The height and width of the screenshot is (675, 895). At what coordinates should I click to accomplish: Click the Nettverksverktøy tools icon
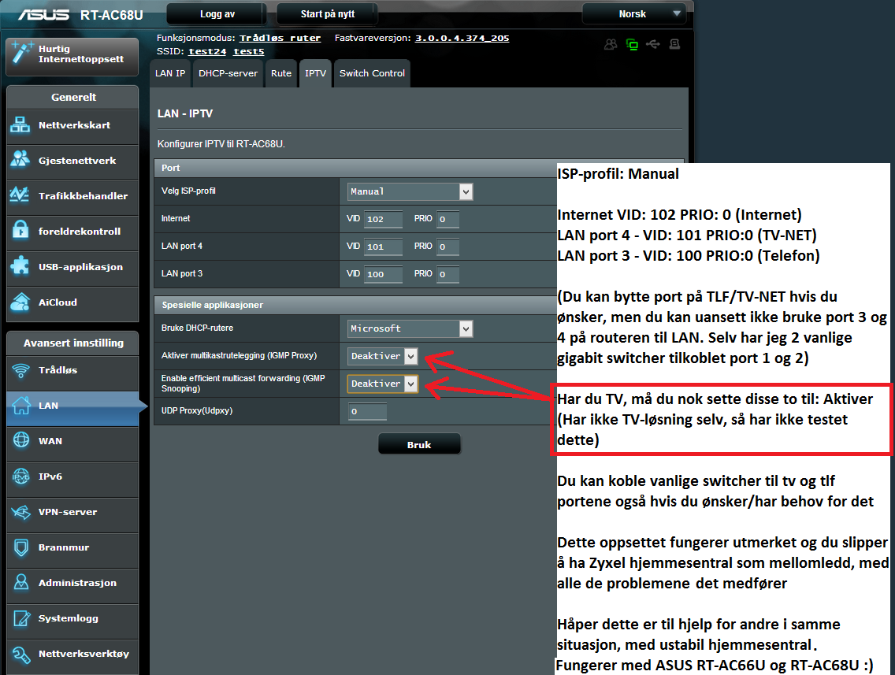point(21,654)
